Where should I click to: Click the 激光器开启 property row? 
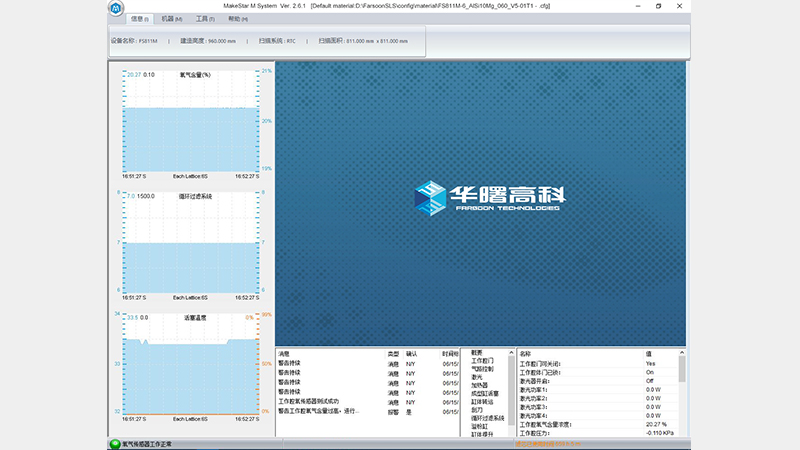coord(597,381)
